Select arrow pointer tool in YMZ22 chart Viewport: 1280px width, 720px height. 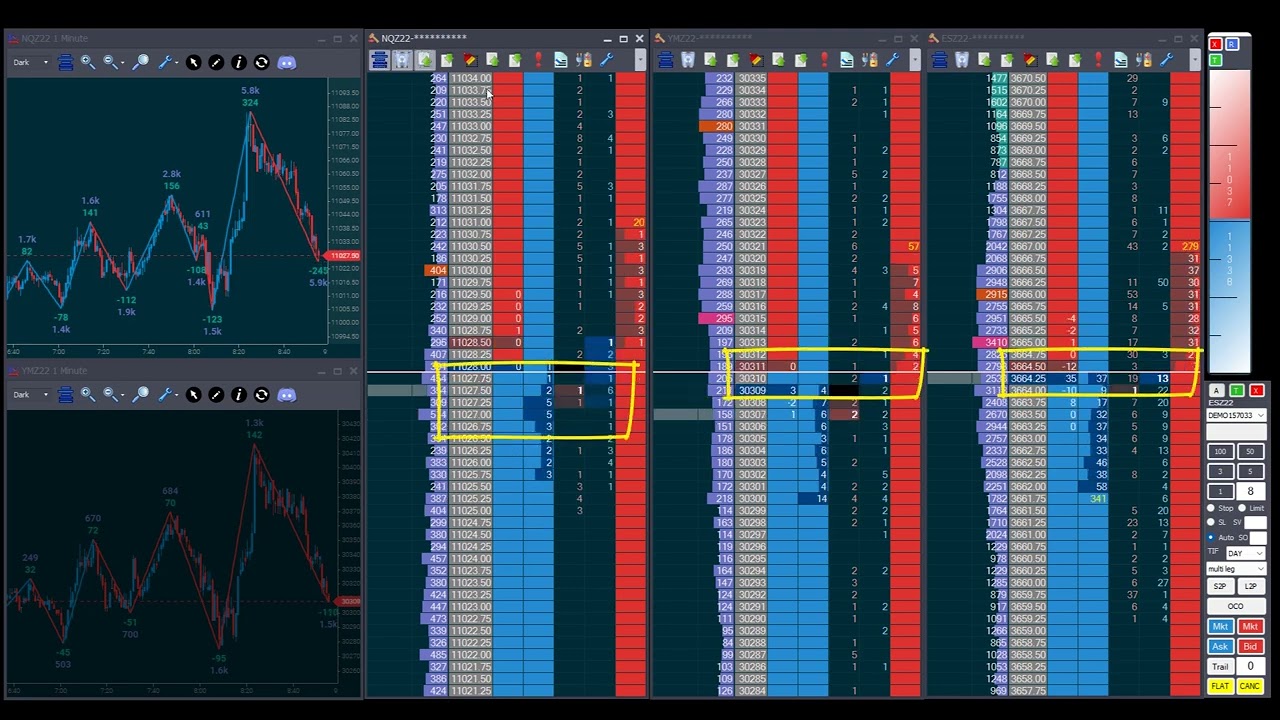pos(193,395)
